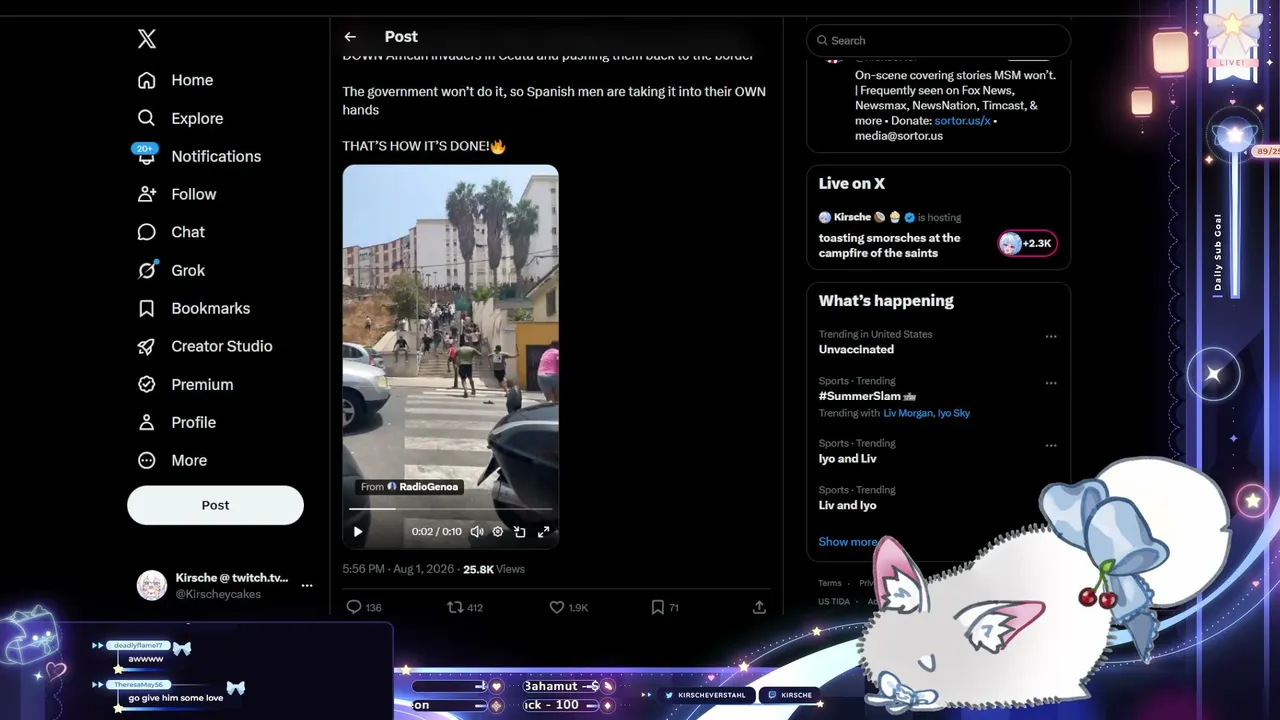Image resolution: width=1280 pixels, height=720 pixels.
Task: Open the Iyo and Liv trend
Action: coord(847,458)
